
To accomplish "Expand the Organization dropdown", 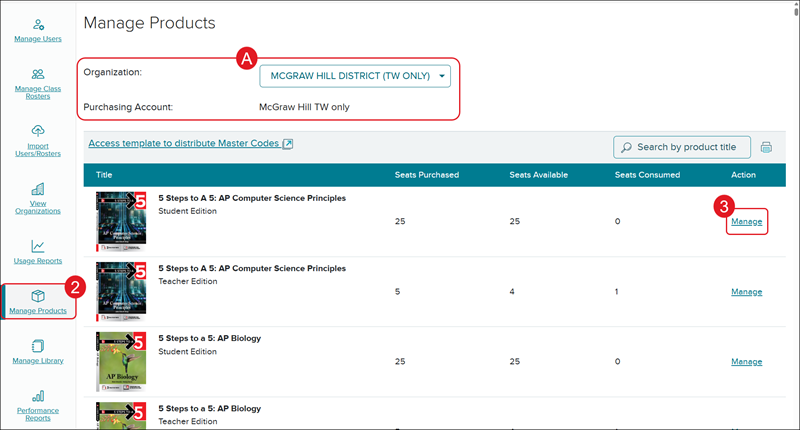I will coord(355,76).
